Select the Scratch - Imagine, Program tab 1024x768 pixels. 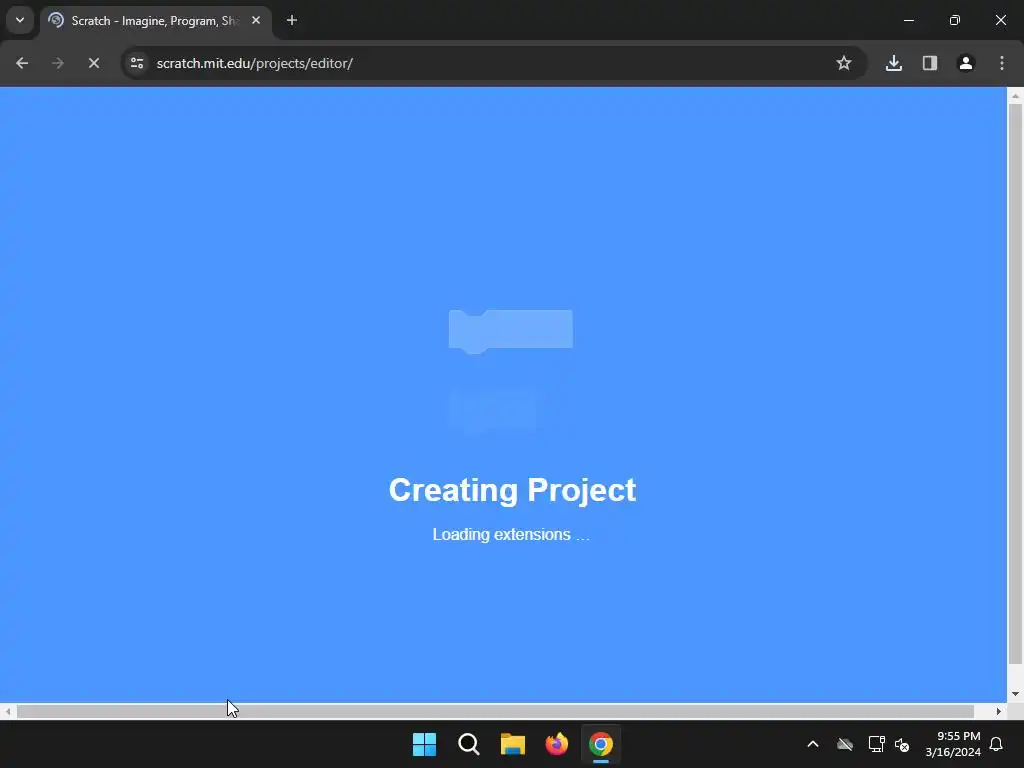pyautogui.click(x=156, y=21)
